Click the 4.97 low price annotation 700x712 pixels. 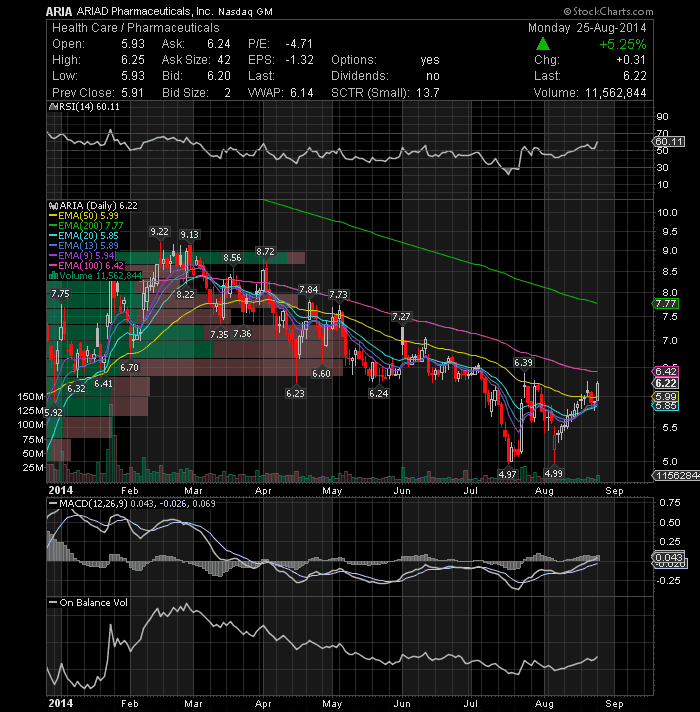pyautogui.click(x=508, y=474)
